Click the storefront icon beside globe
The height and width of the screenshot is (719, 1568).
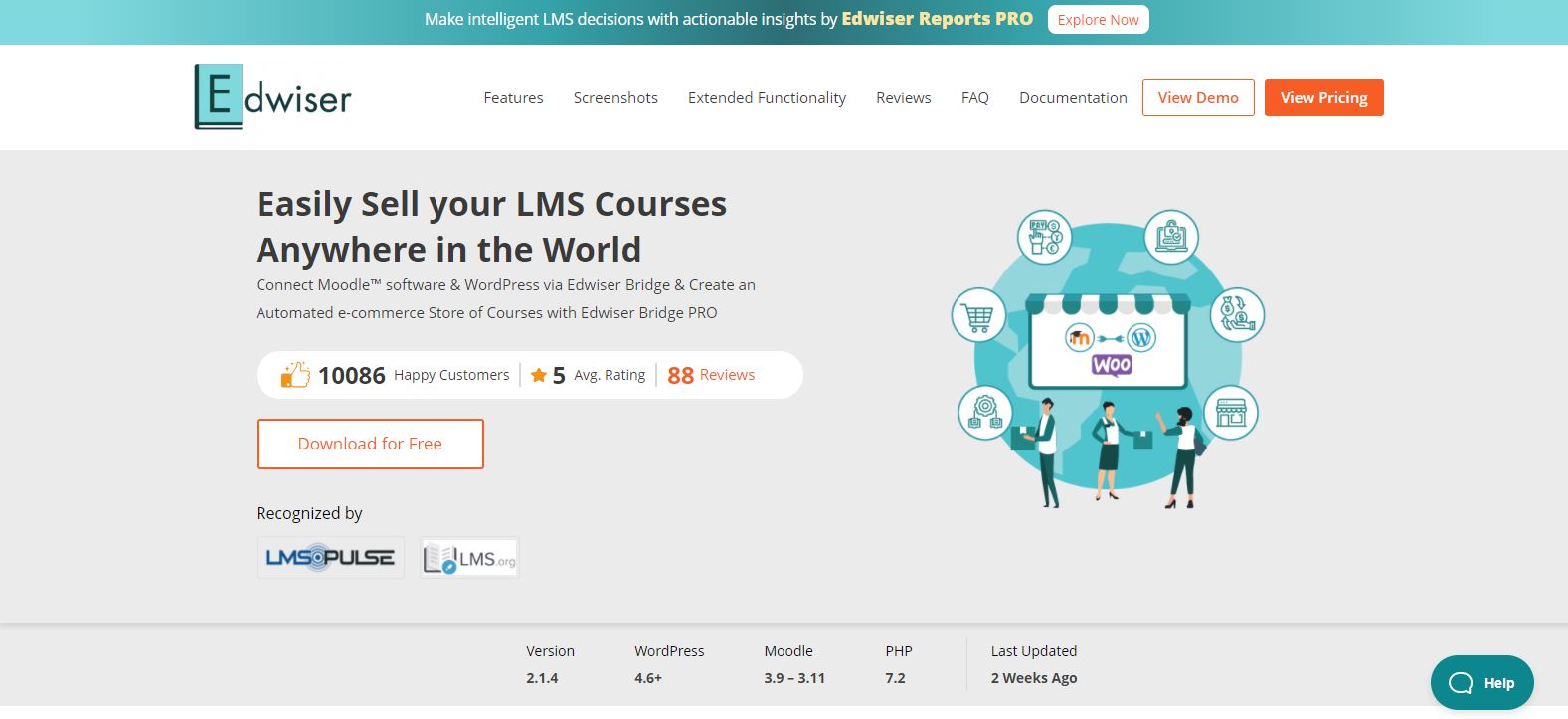[x=1231, y=412]
